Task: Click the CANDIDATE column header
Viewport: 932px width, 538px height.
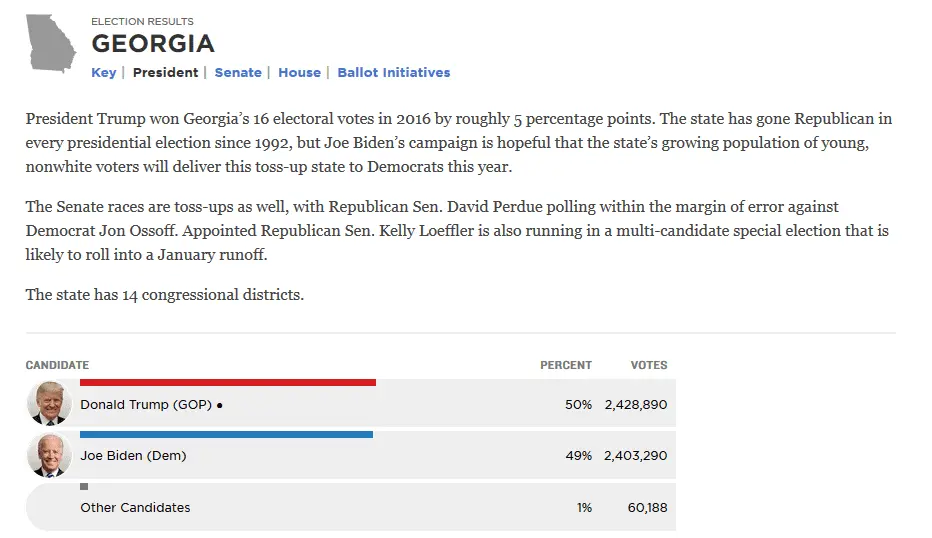Action: [57, 365]
